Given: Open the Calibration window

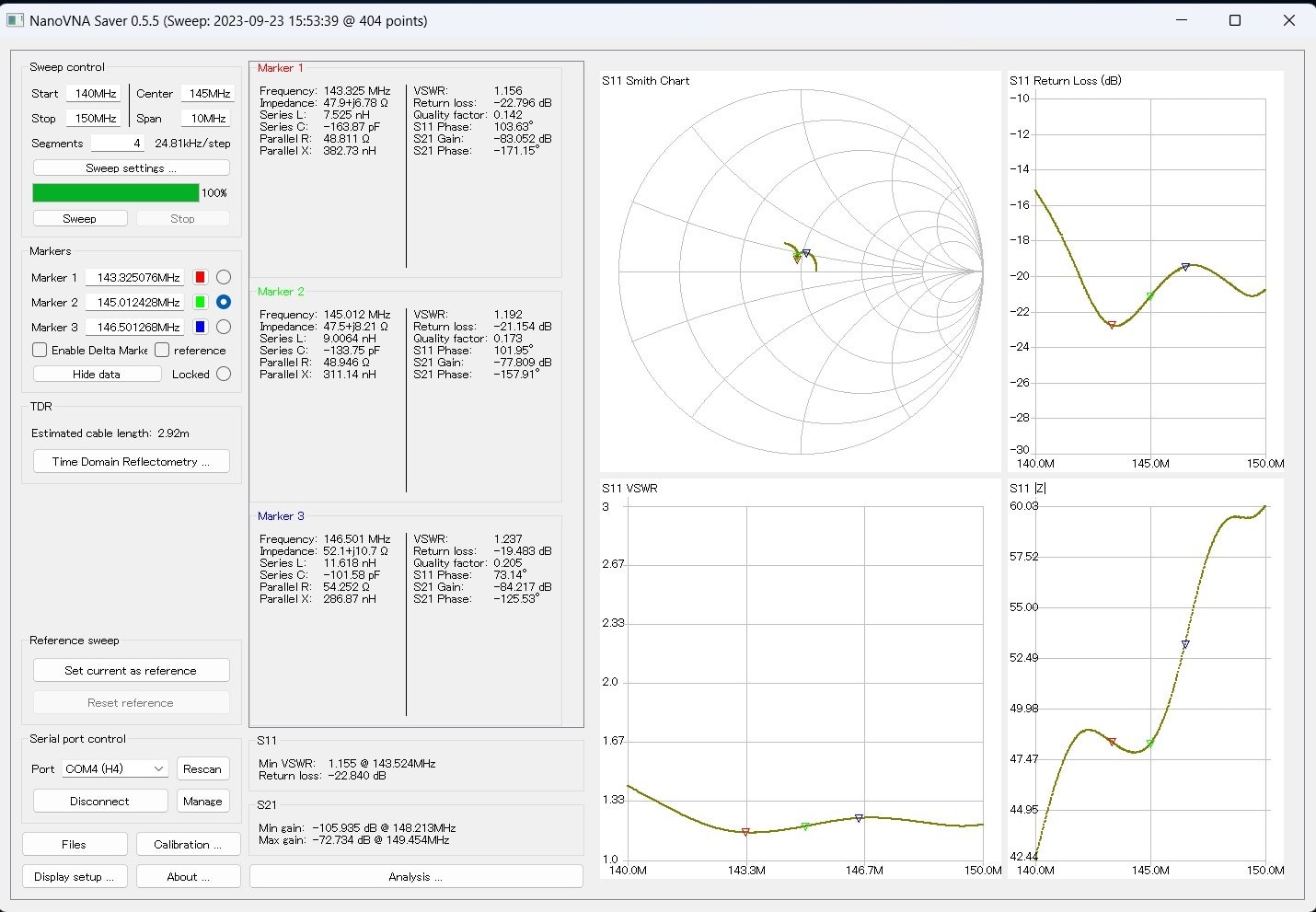Looking at the screenshot, I should tap(189, 844).
